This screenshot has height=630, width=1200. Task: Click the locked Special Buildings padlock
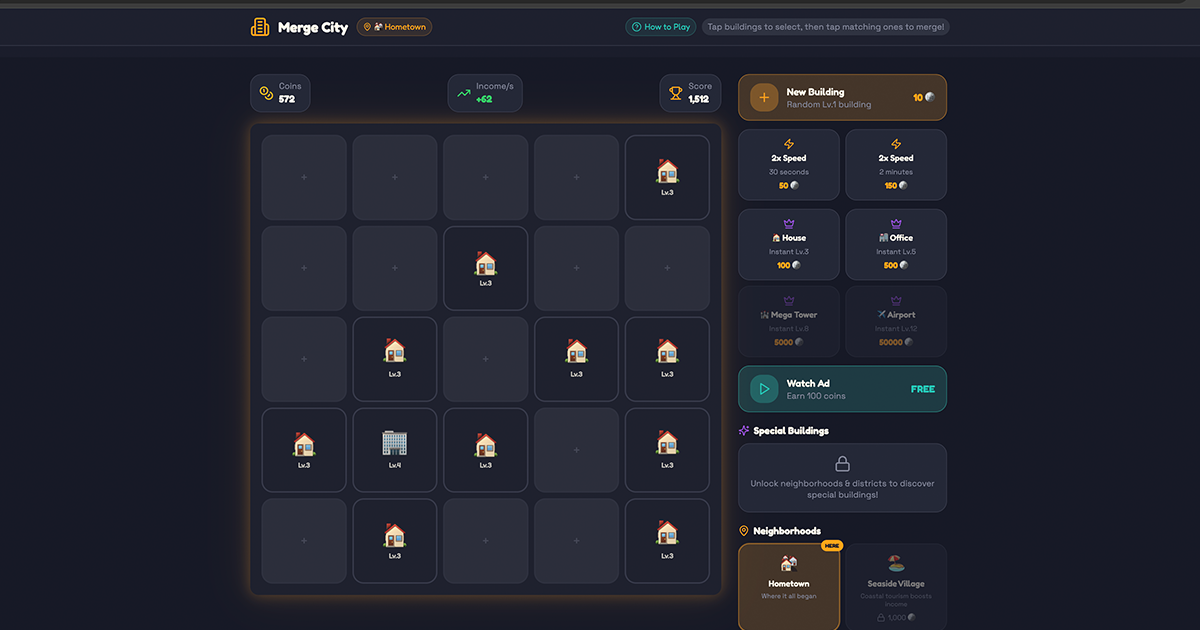click(841, 462)
